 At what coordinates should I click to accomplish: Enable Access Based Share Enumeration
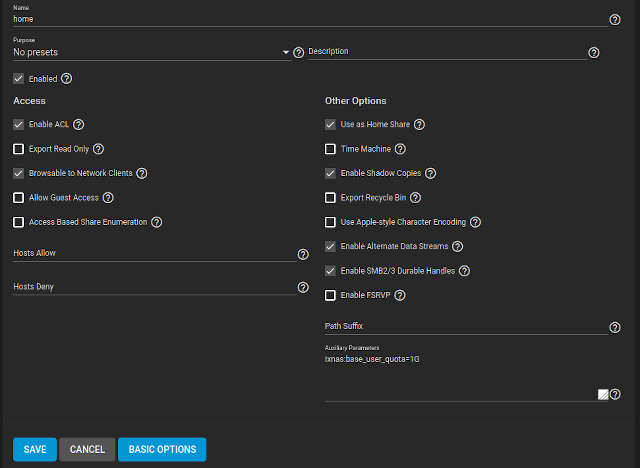point(18,222)
